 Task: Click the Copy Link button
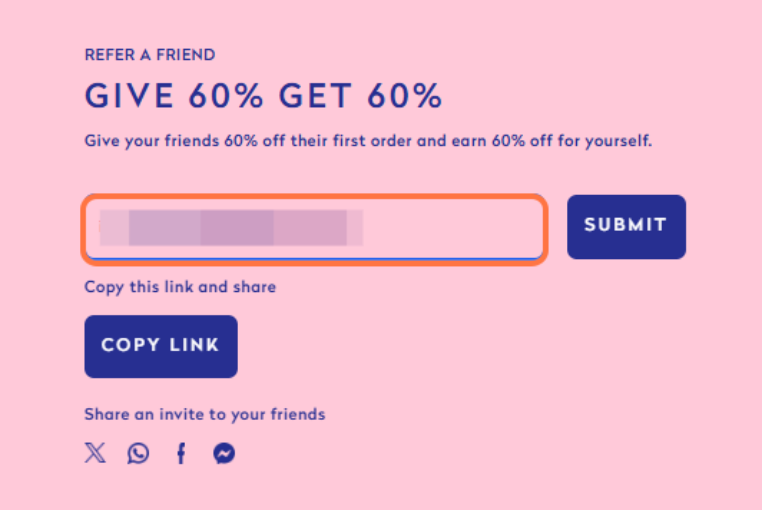click(161, 346)
